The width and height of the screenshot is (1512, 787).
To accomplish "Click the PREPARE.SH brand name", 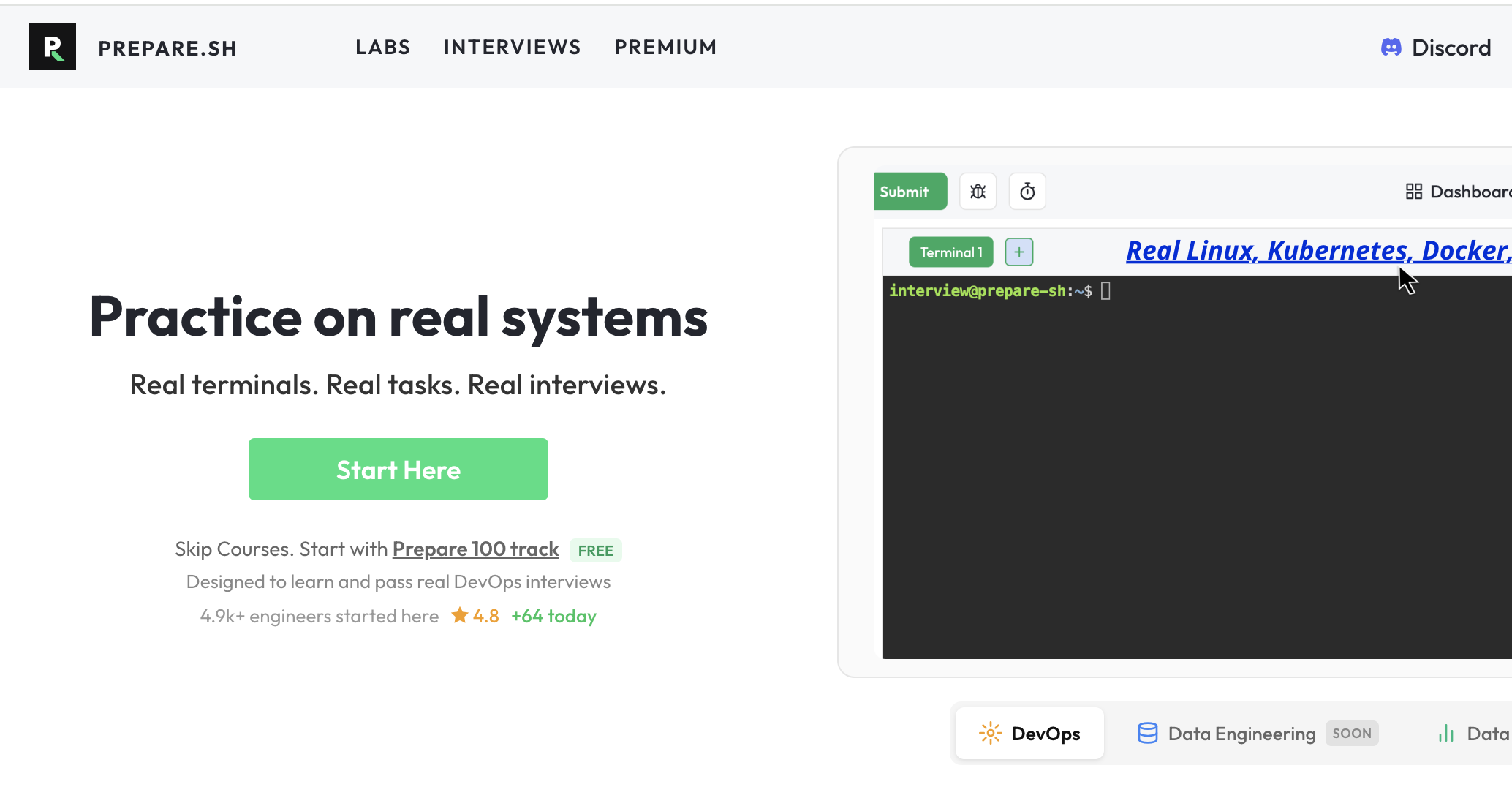I will (167, 48).
